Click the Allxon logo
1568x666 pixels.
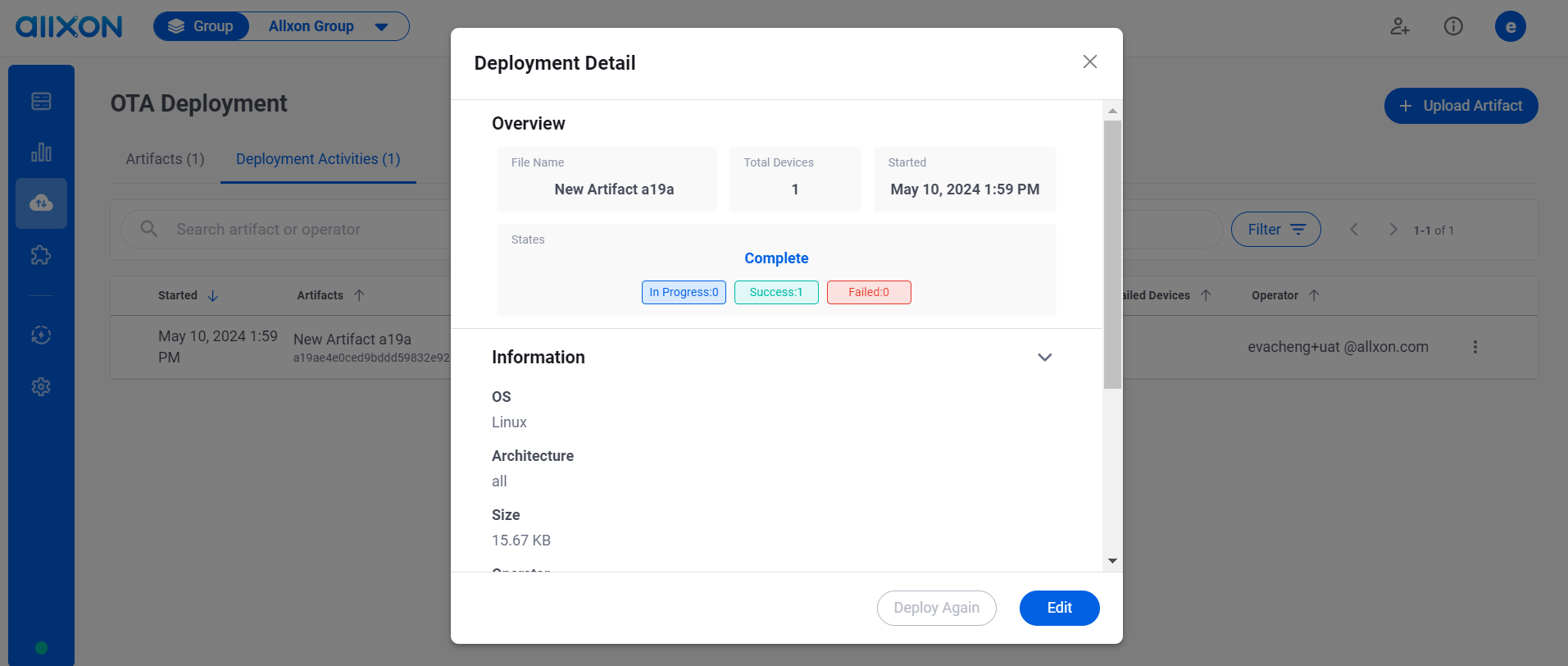[69, 26]
